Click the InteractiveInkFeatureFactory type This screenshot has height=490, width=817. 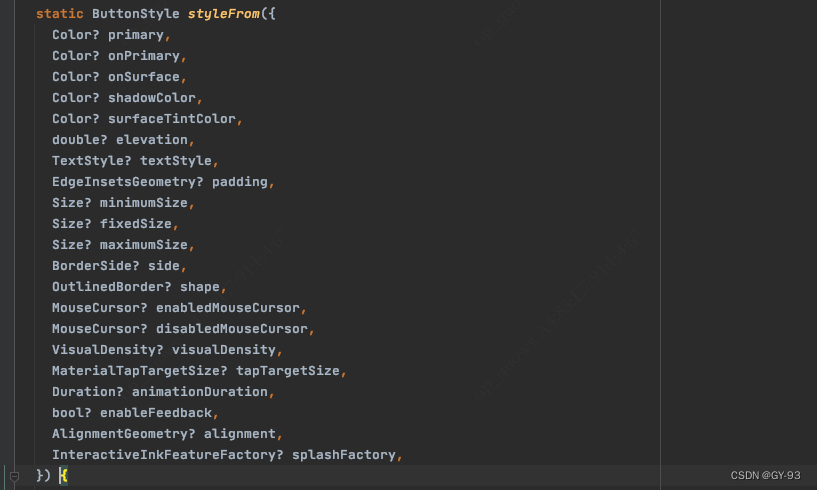(x=164, y=455)
